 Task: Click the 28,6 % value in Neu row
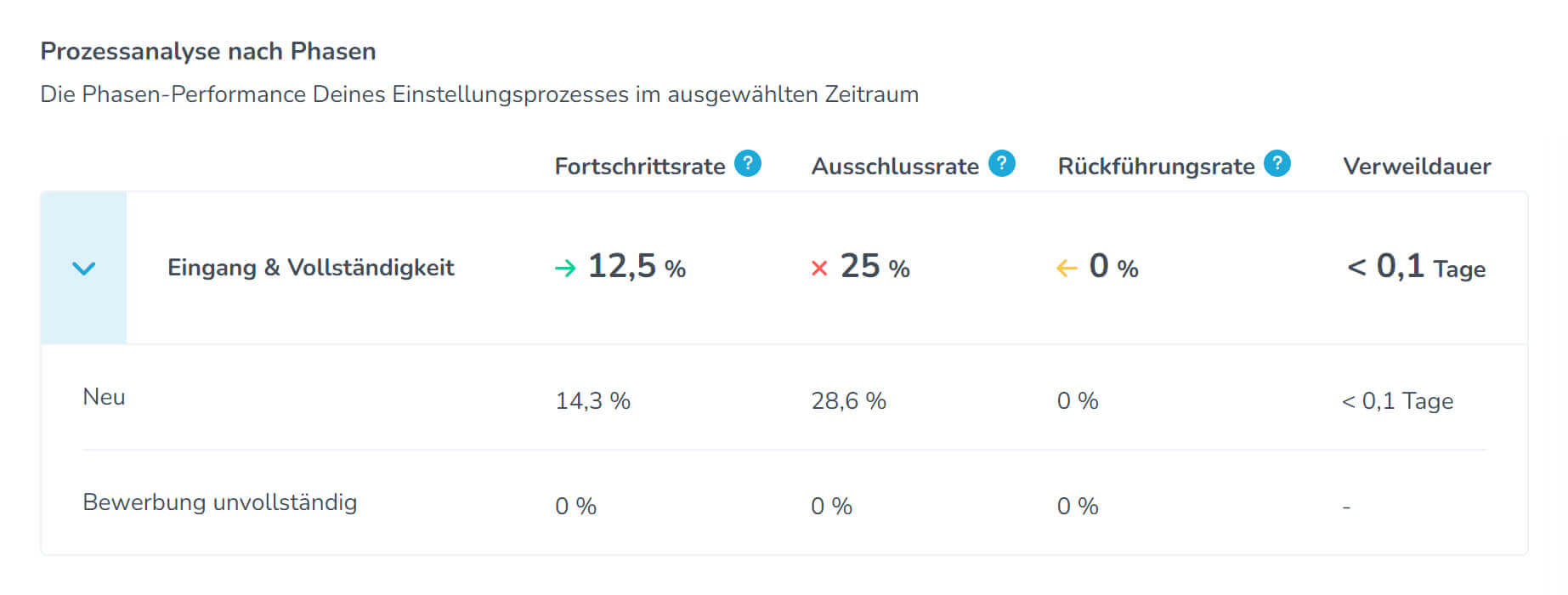pos(848,401)
